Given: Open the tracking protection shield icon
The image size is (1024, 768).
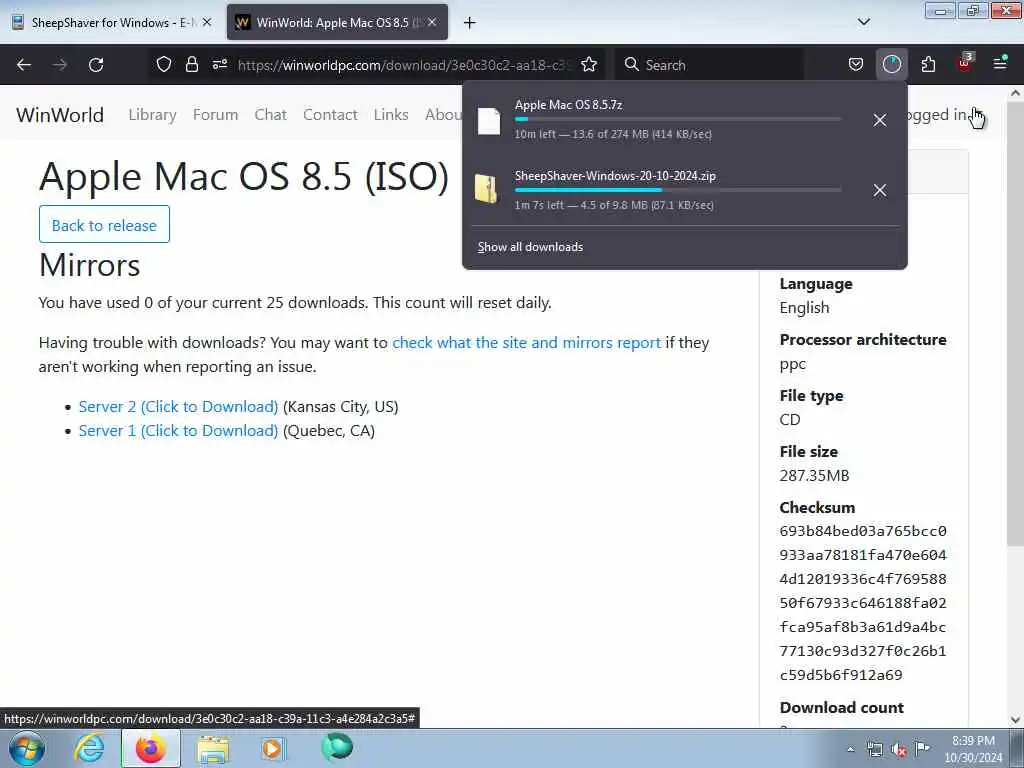Looking at the screenshot, I should click(x=164, y=65).
